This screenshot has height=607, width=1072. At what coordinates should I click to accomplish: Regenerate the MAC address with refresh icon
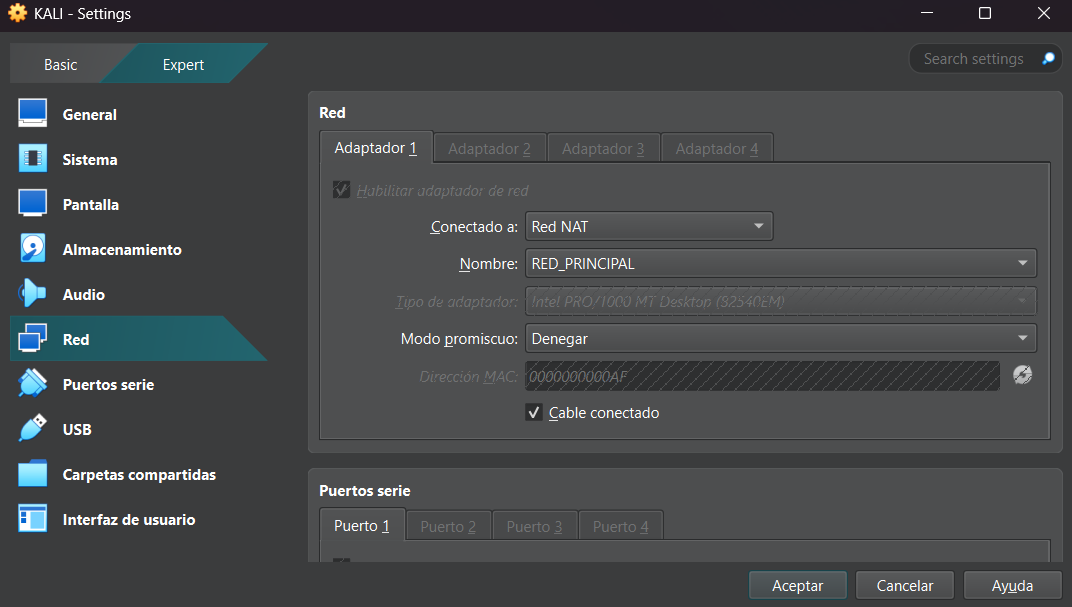[x=1021, y=375]
